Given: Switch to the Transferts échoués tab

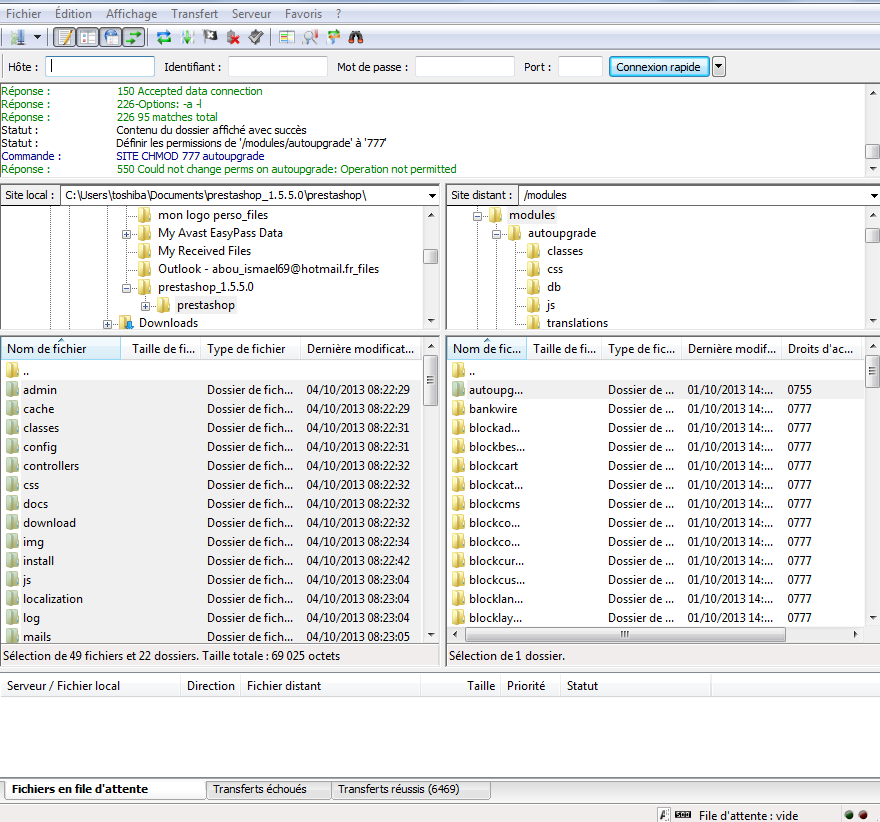Looking at the screenshot, I should [260, 789].
